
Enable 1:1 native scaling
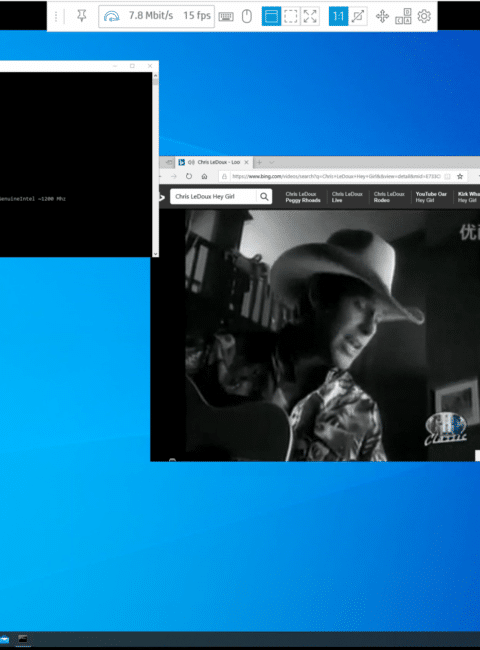tap(338, 16)
